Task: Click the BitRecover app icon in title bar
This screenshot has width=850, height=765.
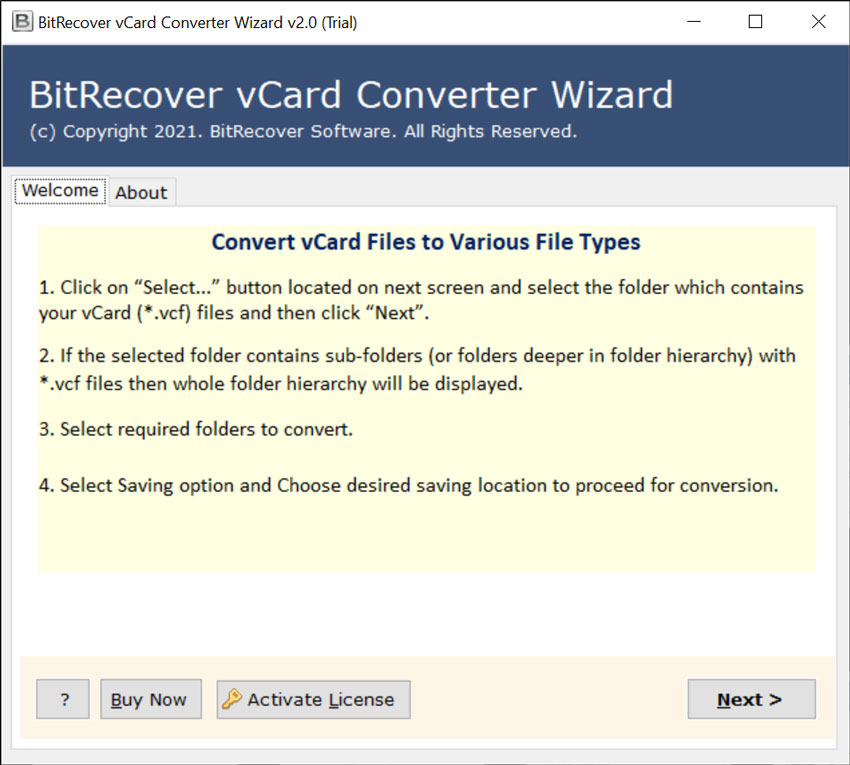Action: (22, 22)
